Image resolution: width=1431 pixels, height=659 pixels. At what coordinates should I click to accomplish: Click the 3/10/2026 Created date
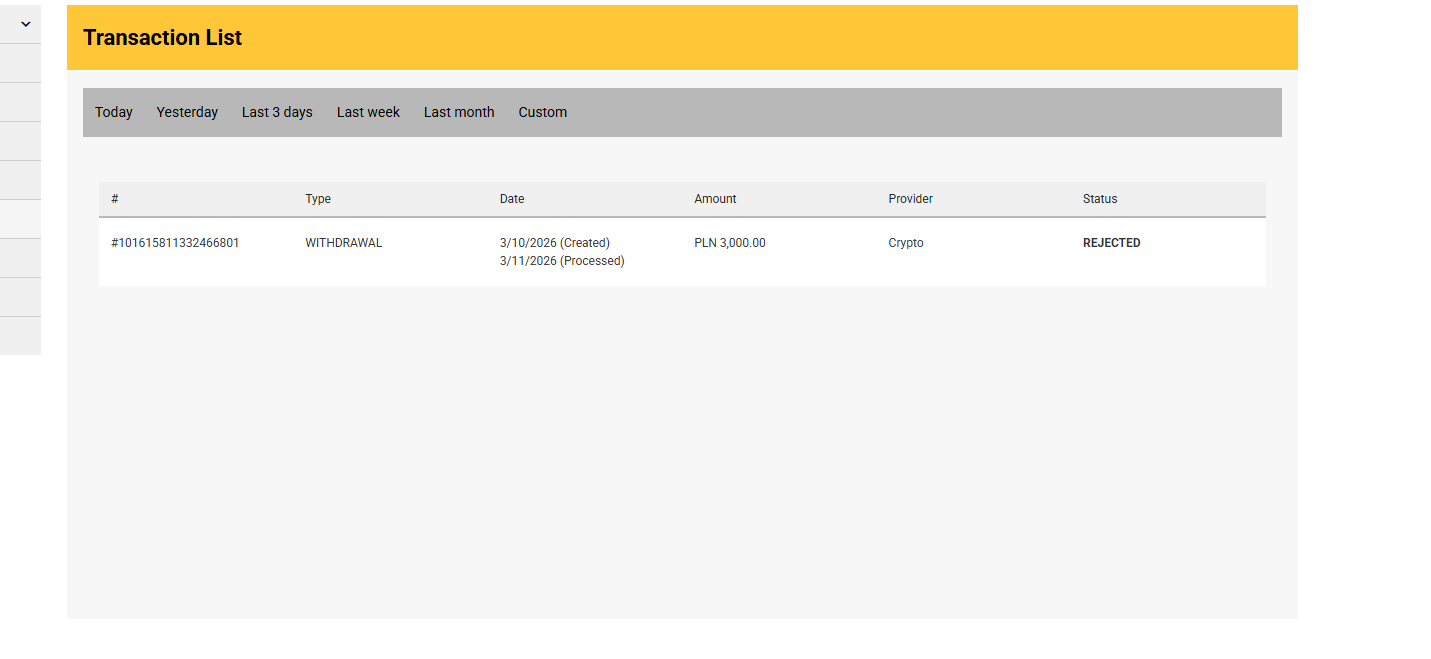(x=555, y=243)
